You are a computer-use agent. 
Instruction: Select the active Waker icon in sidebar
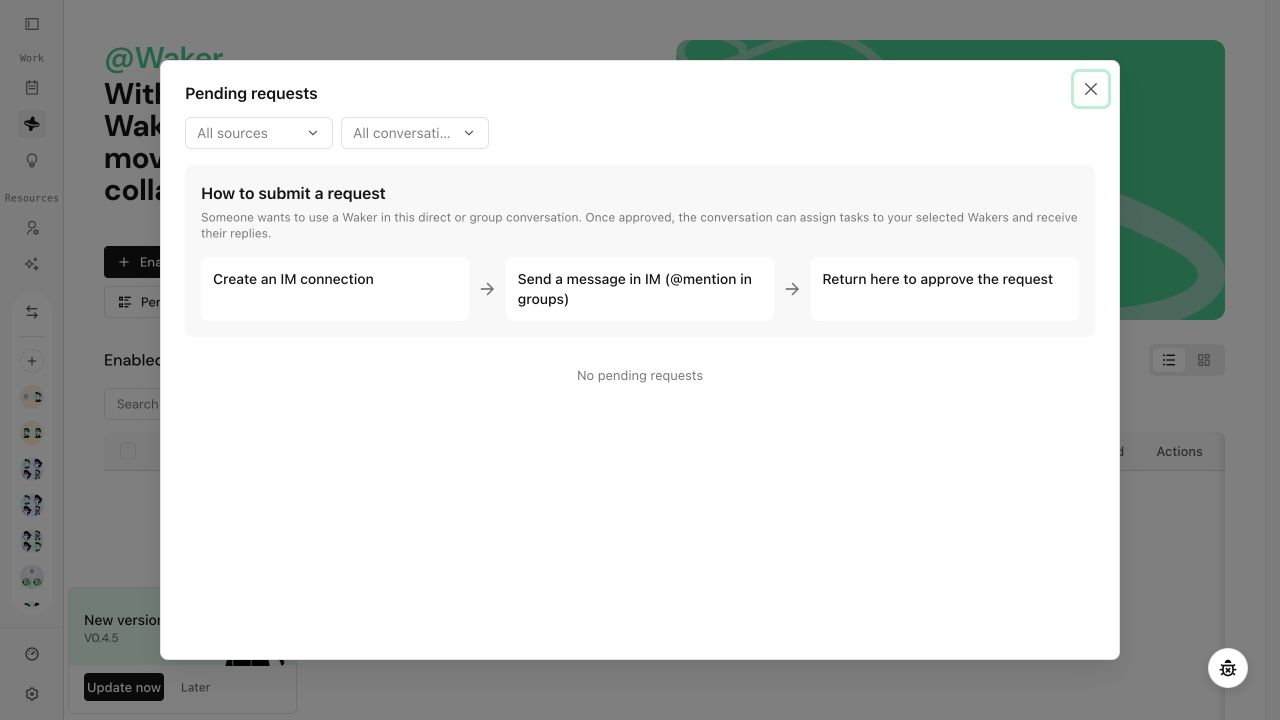click(x=32, y=124)
